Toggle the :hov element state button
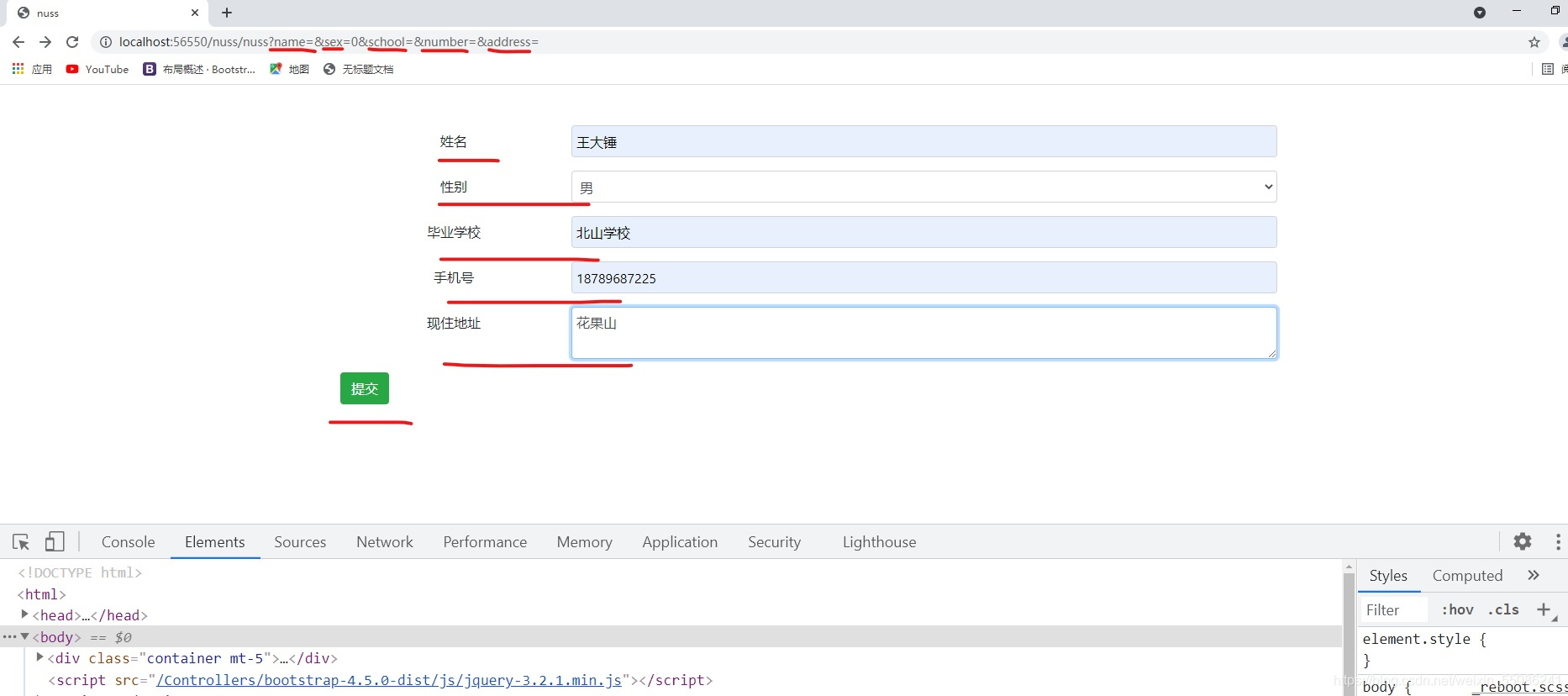 point(1457,610)
